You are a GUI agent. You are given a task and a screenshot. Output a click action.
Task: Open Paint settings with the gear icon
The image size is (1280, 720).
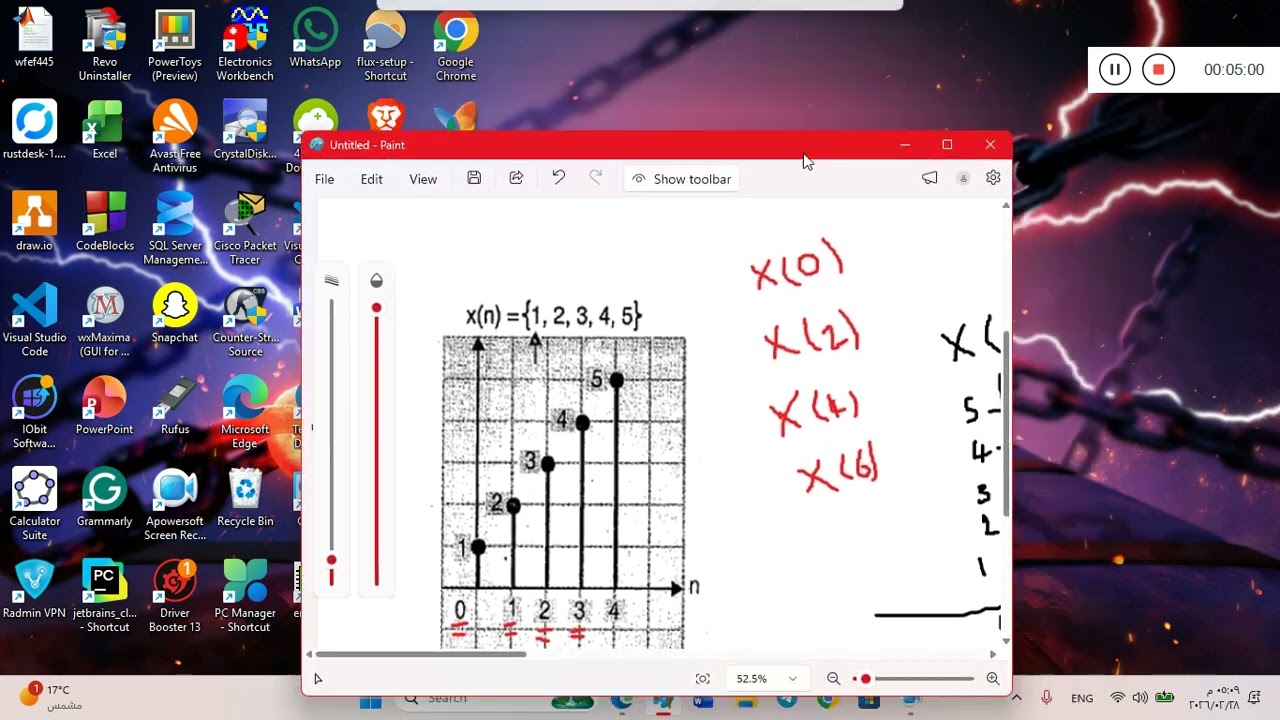pyautogui.click(x=993, y=178)
